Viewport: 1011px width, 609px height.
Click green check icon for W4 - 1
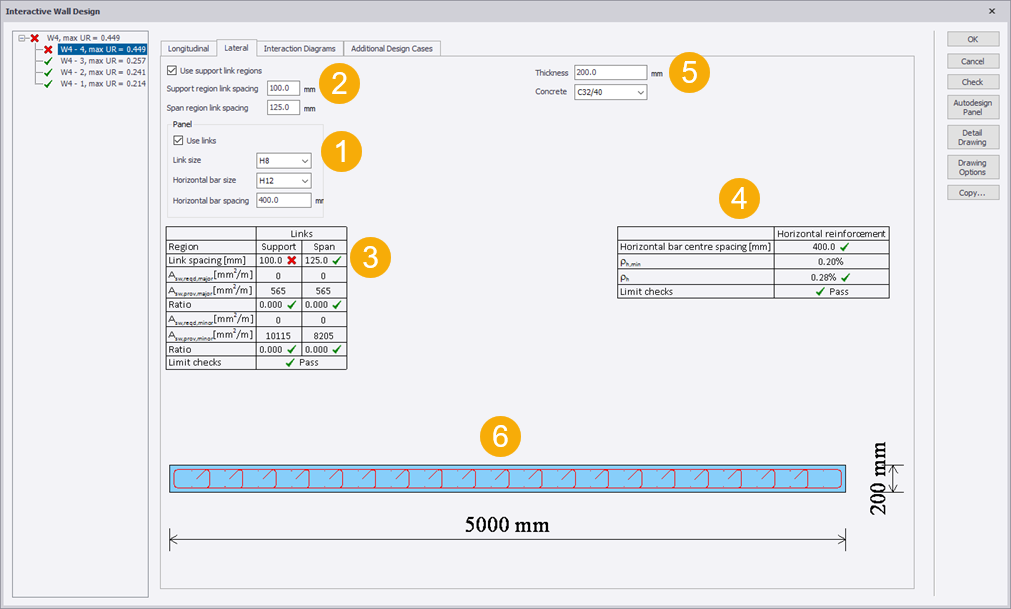coord(48,84)
